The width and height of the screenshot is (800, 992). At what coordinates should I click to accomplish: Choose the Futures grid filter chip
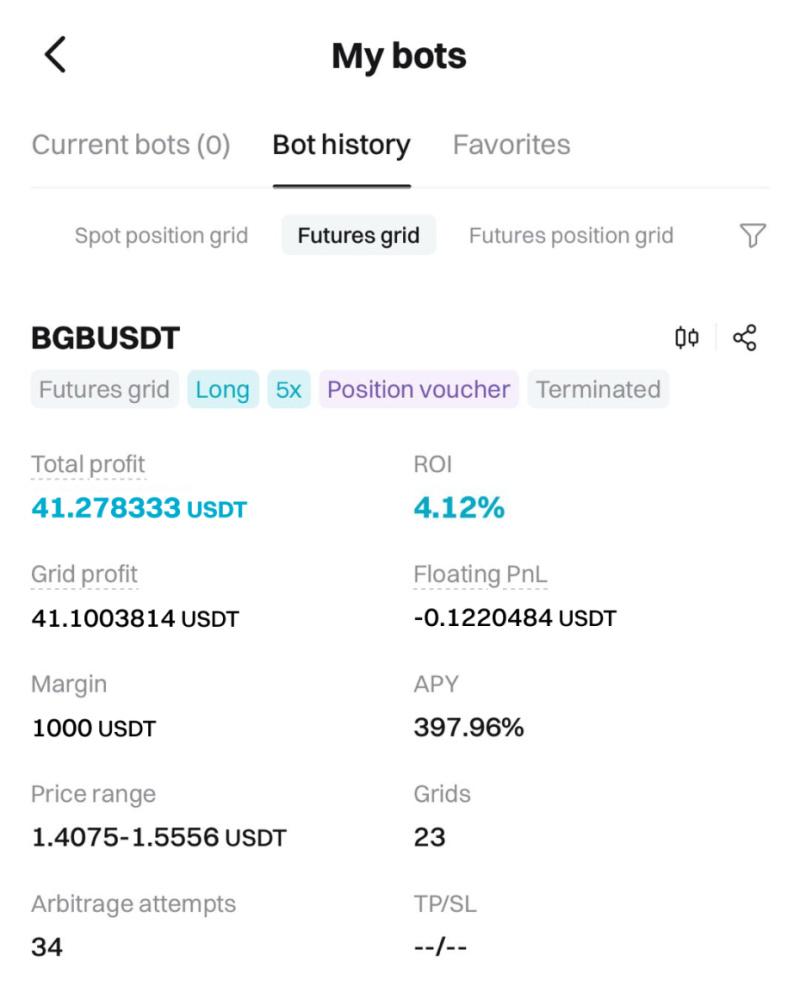point(358,236)
